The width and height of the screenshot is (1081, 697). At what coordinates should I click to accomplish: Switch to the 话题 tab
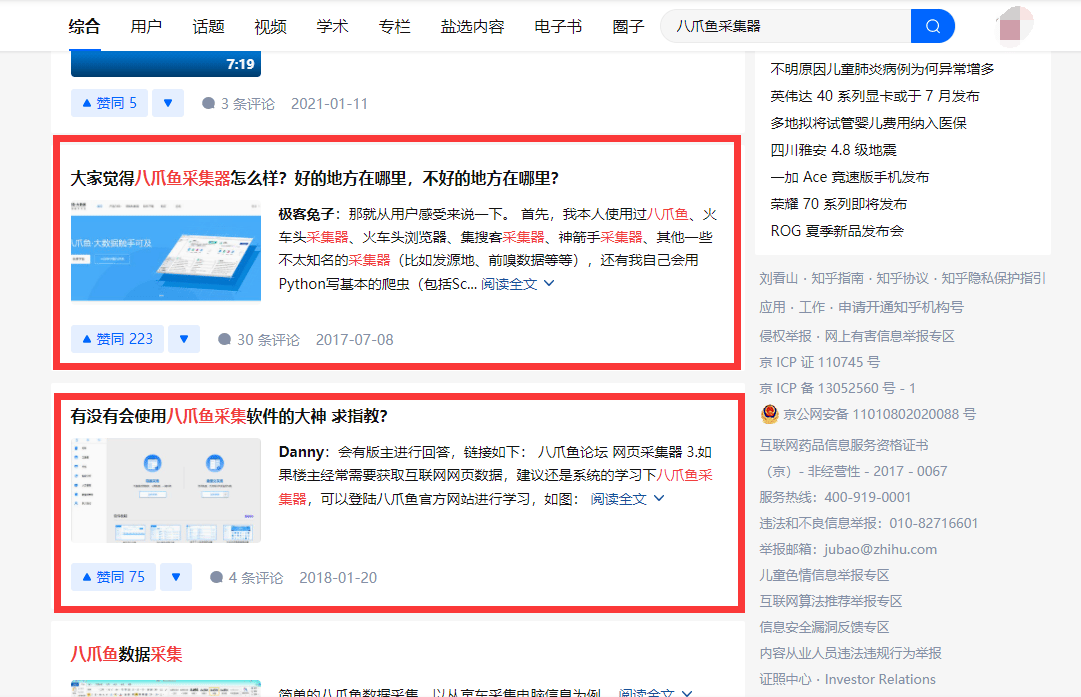(x=208, y=26)
